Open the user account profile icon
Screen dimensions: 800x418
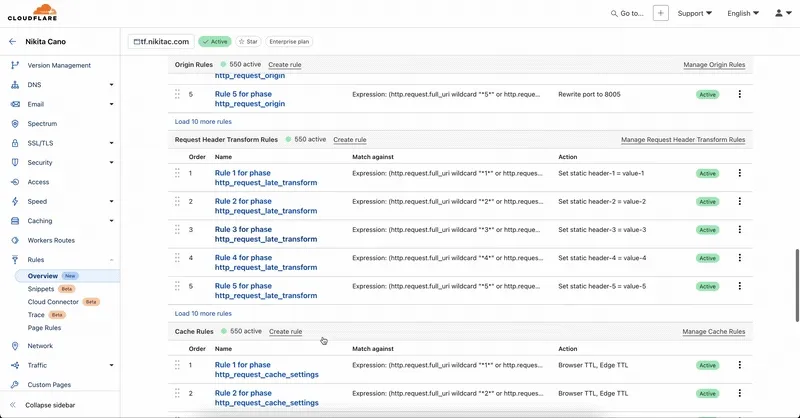click(x=780, y=13)
